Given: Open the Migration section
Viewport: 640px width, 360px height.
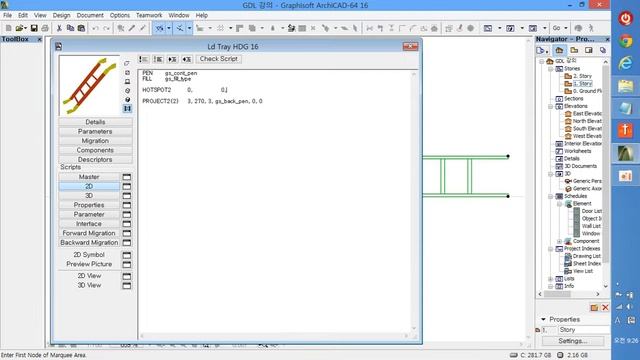Looking at the screenshot, I should point(95,141).
